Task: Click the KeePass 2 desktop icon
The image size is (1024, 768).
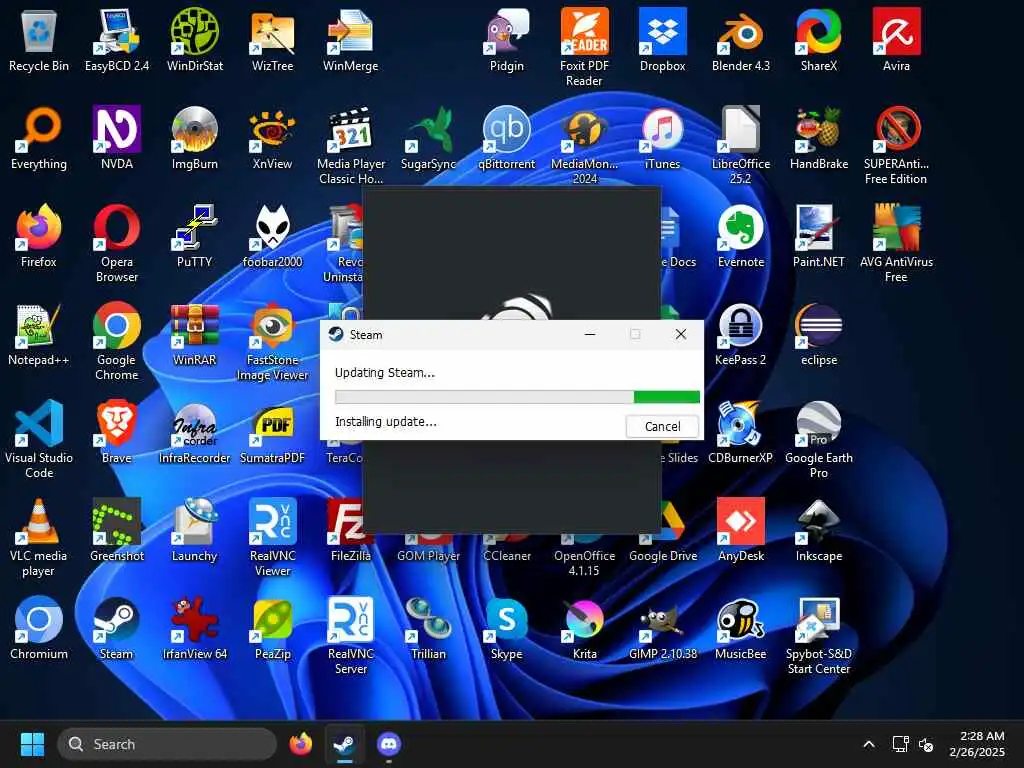Action: [741, 333]
